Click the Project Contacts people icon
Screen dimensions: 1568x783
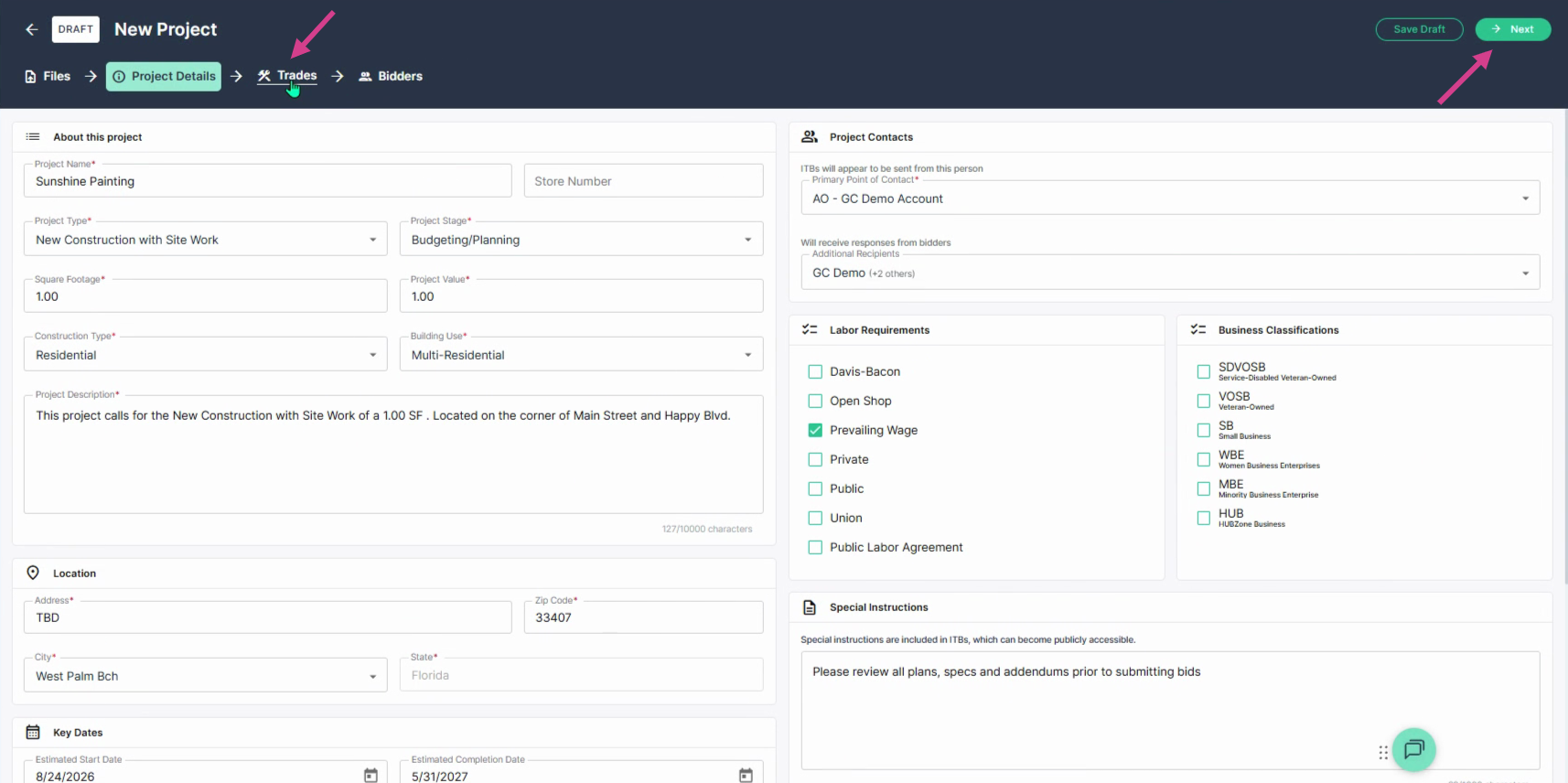pyautogui.click(x=810, y=137)
